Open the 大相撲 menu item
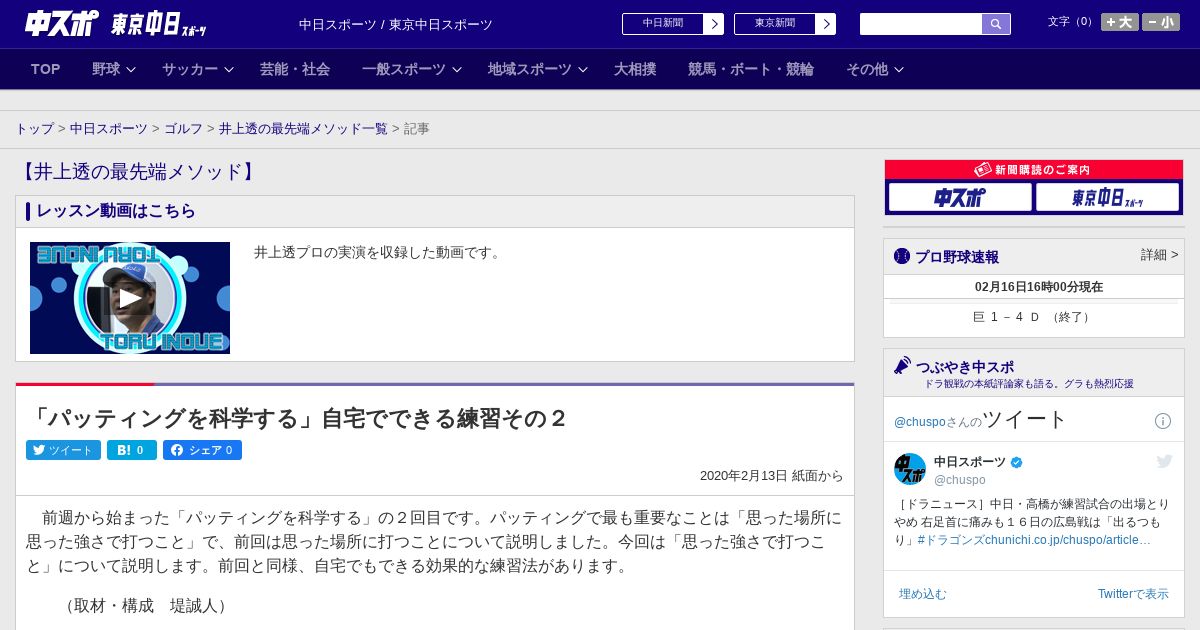Image resolution: width=1200 pixels, height=630 pixels. pos(635,69)
